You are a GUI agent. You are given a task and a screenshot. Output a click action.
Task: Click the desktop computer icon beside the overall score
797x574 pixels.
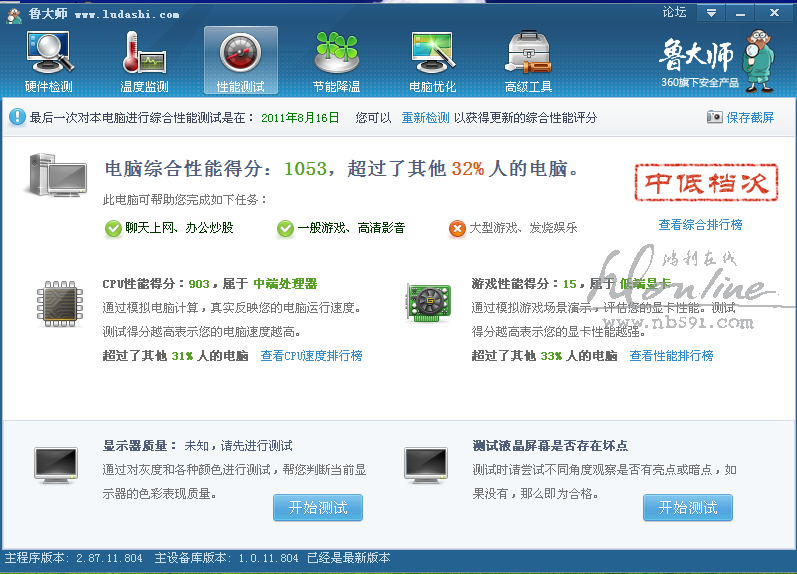coord(57,175)
